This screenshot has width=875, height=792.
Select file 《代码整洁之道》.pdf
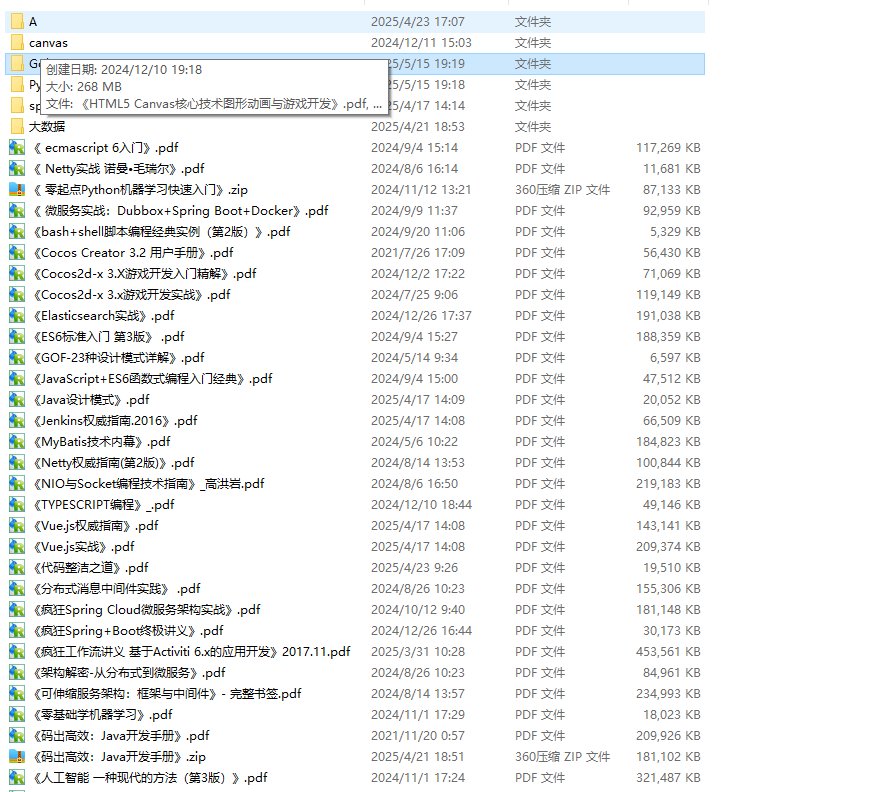point(91,568)
